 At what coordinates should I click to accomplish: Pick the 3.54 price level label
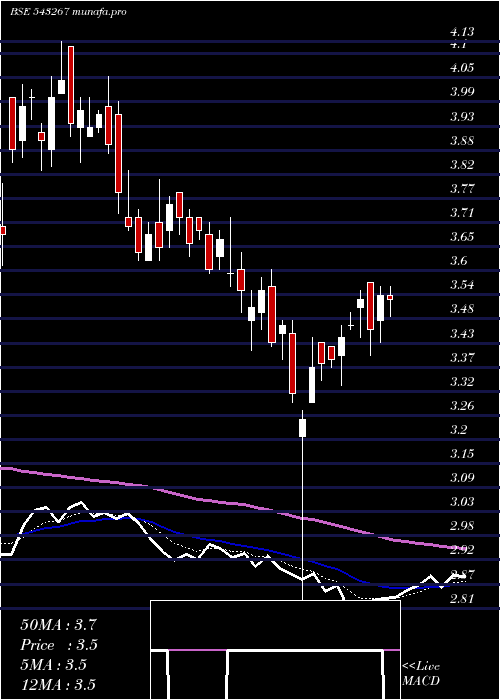click(462, 285)
